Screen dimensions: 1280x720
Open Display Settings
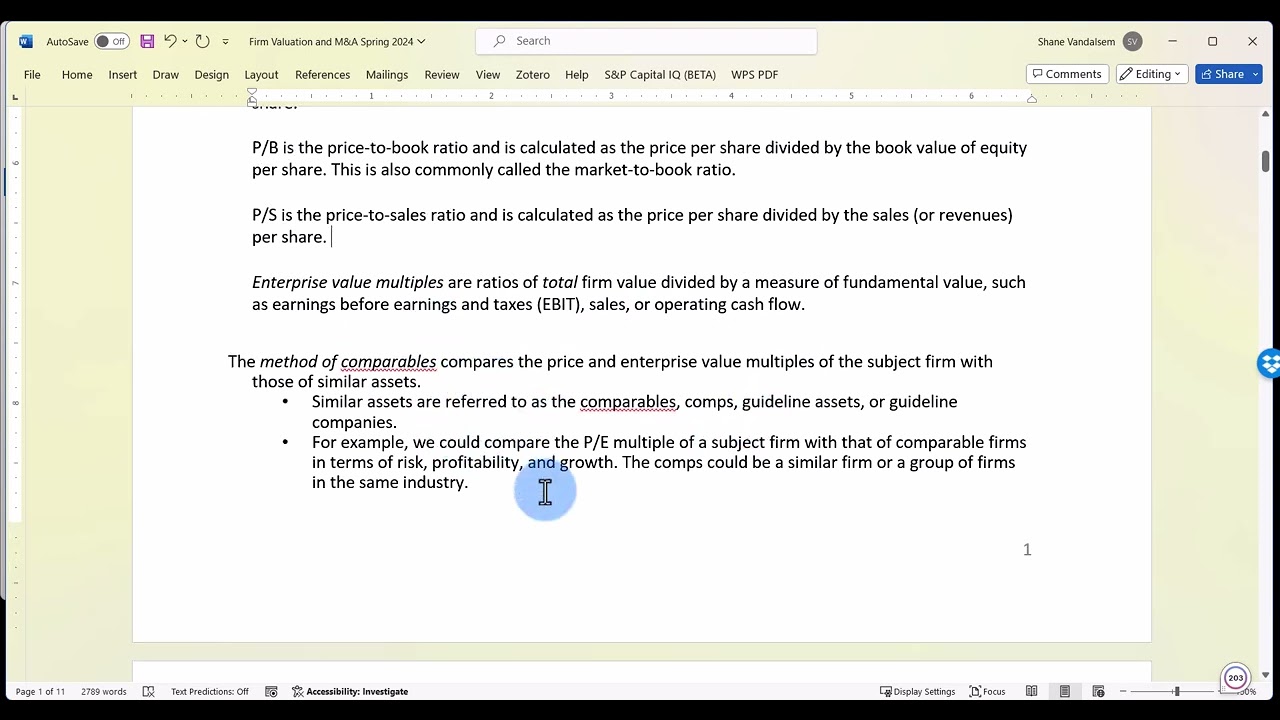(917, 692)
